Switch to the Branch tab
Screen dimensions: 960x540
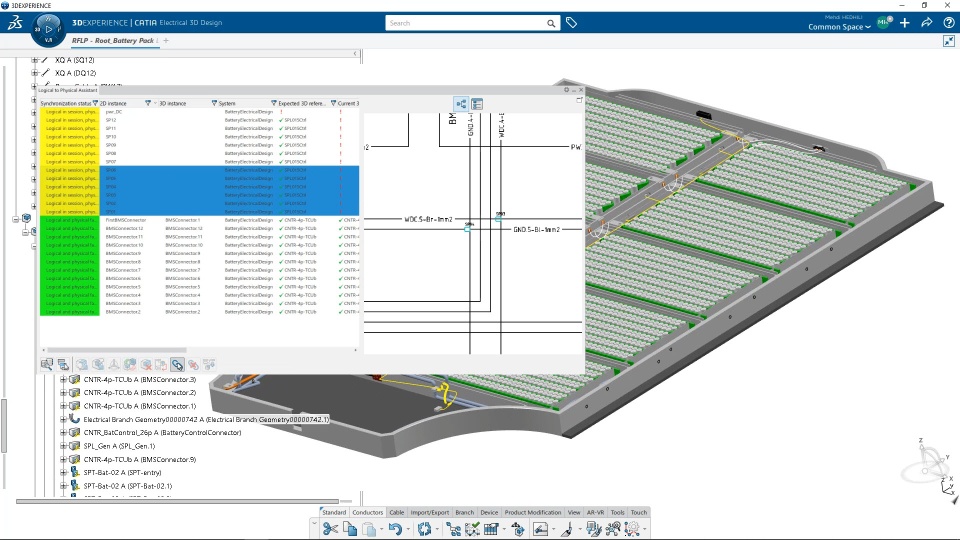point(465,512)
